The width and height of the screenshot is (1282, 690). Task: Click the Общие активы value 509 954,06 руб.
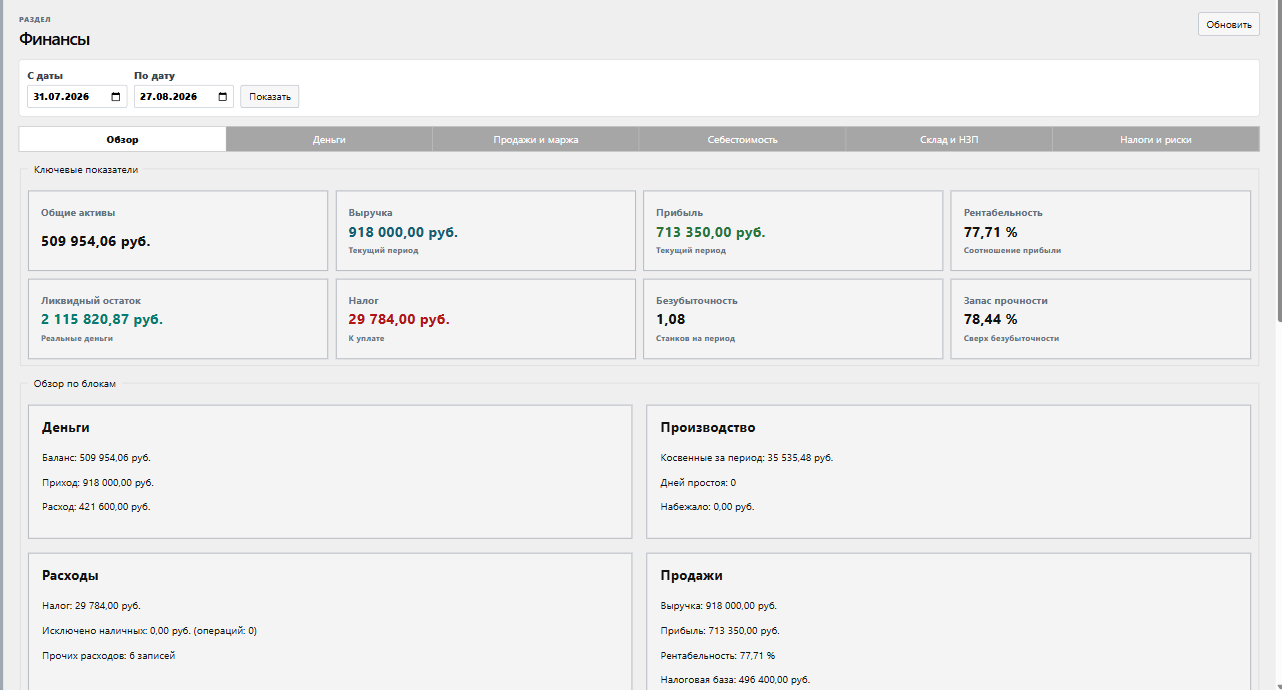click(x=96, y=241)
